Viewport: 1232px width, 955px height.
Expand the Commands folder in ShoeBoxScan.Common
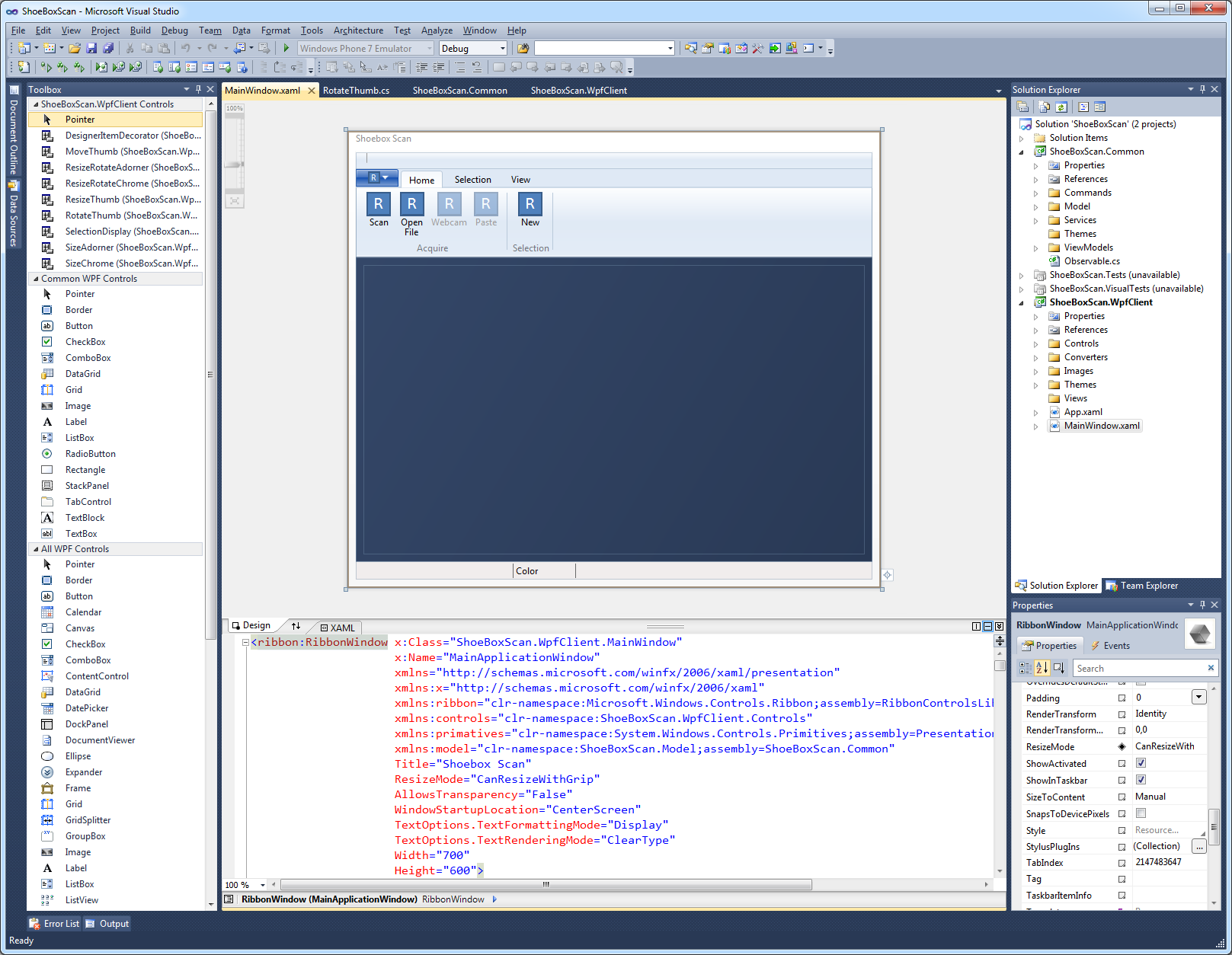point(1036,193)
